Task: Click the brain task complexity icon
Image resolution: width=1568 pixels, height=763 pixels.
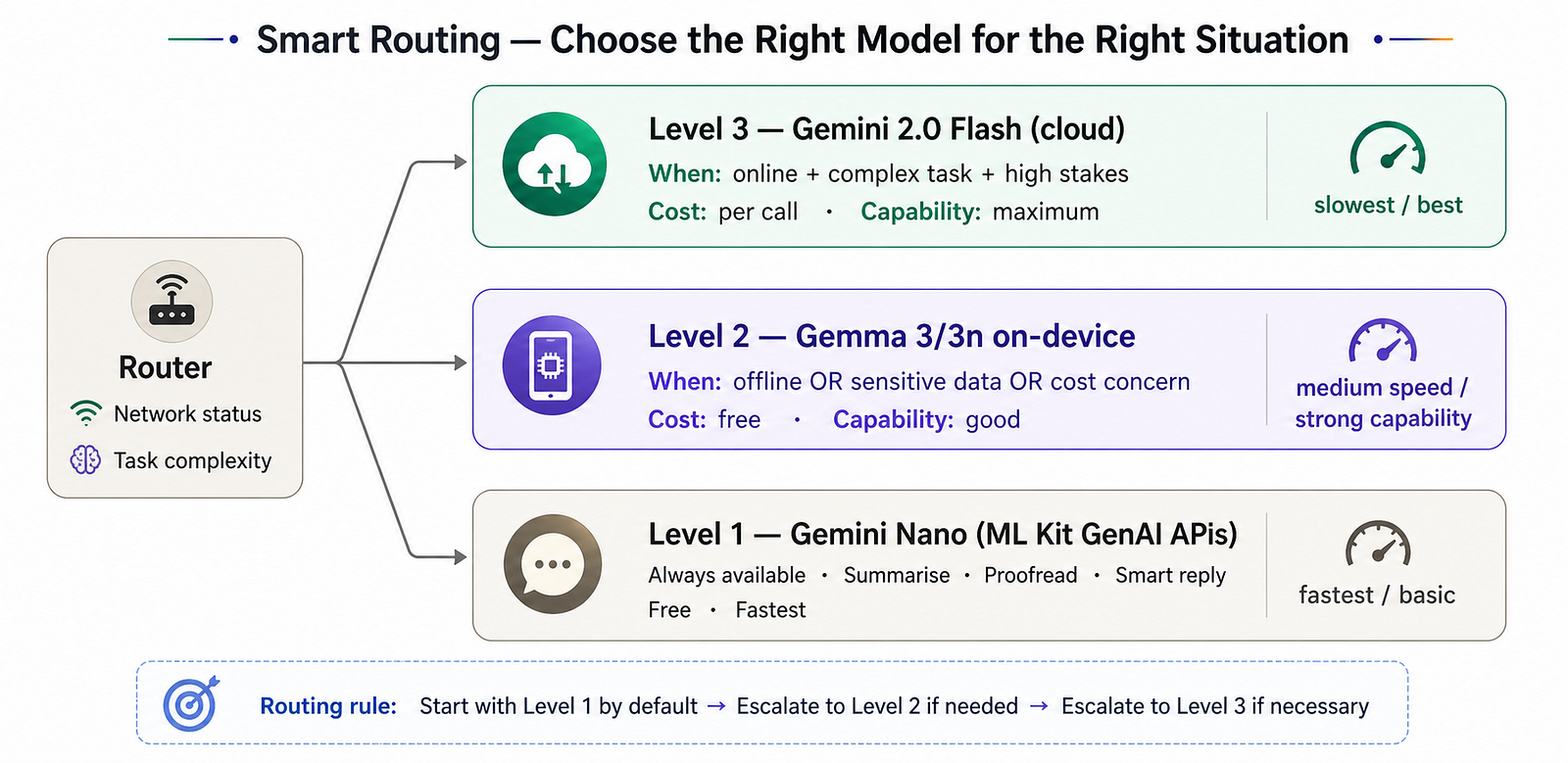Action: click(x=85, y=459)
